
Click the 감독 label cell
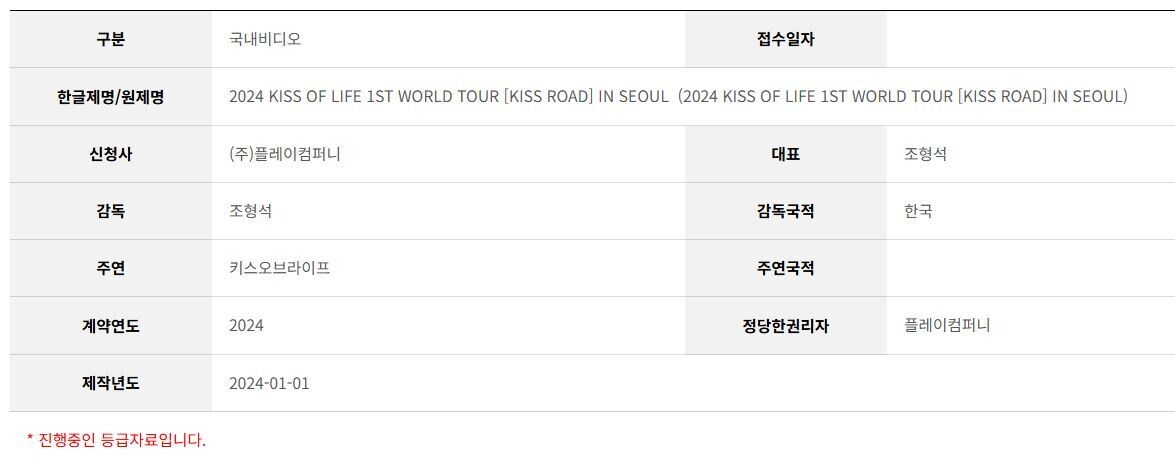click(110, 212)
